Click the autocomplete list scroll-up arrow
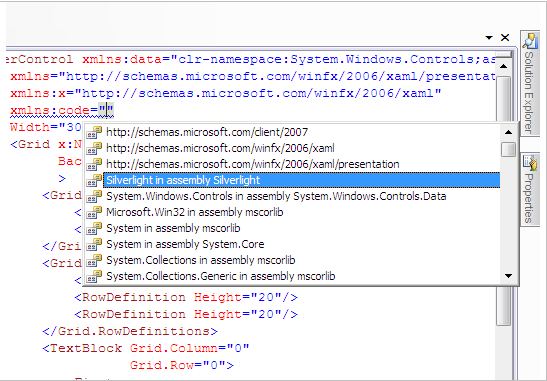This screenshot has height=381, width=547. pos(508,132)
